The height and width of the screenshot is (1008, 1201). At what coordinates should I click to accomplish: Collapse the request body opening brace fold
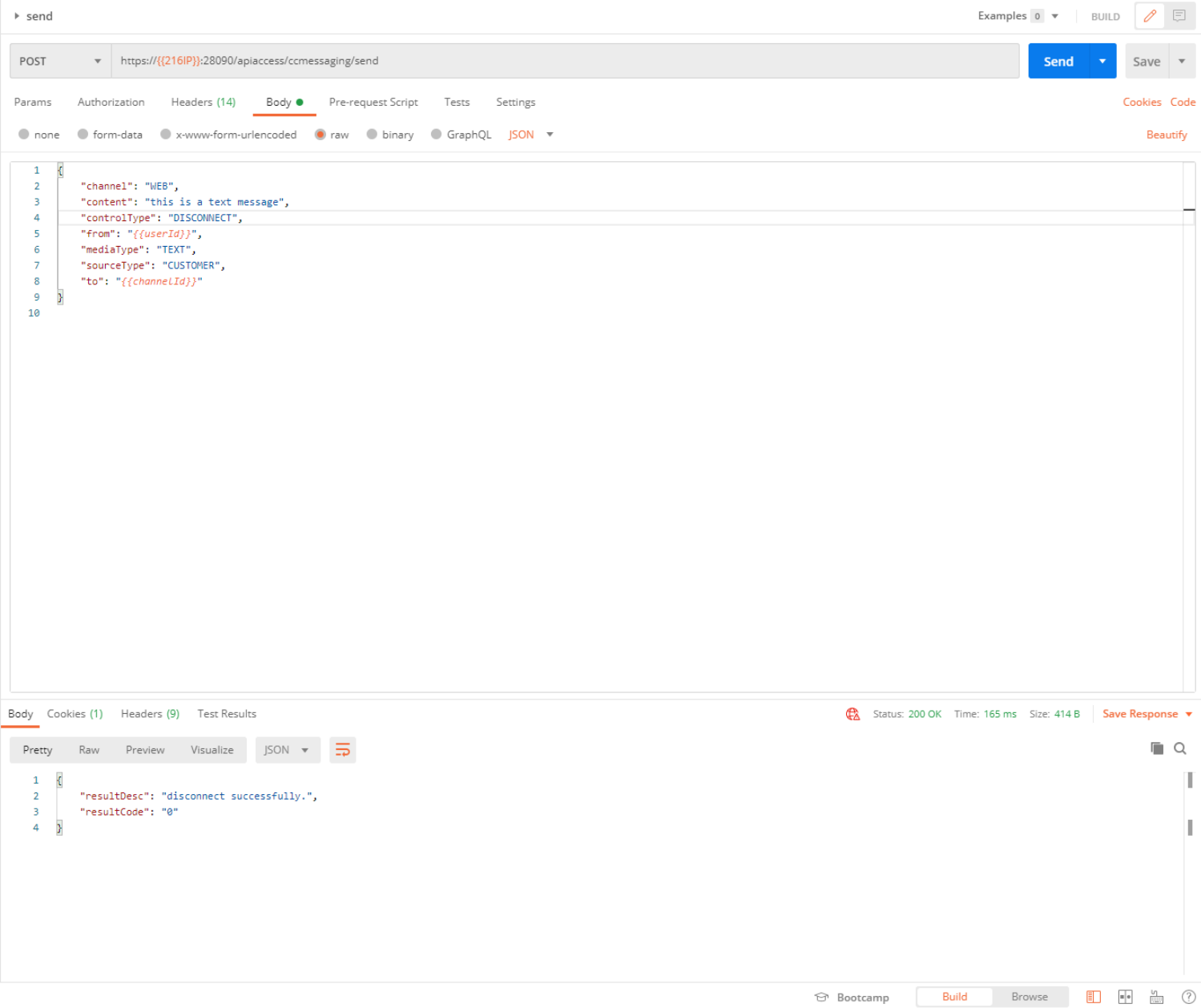click(x=60, y=171)
